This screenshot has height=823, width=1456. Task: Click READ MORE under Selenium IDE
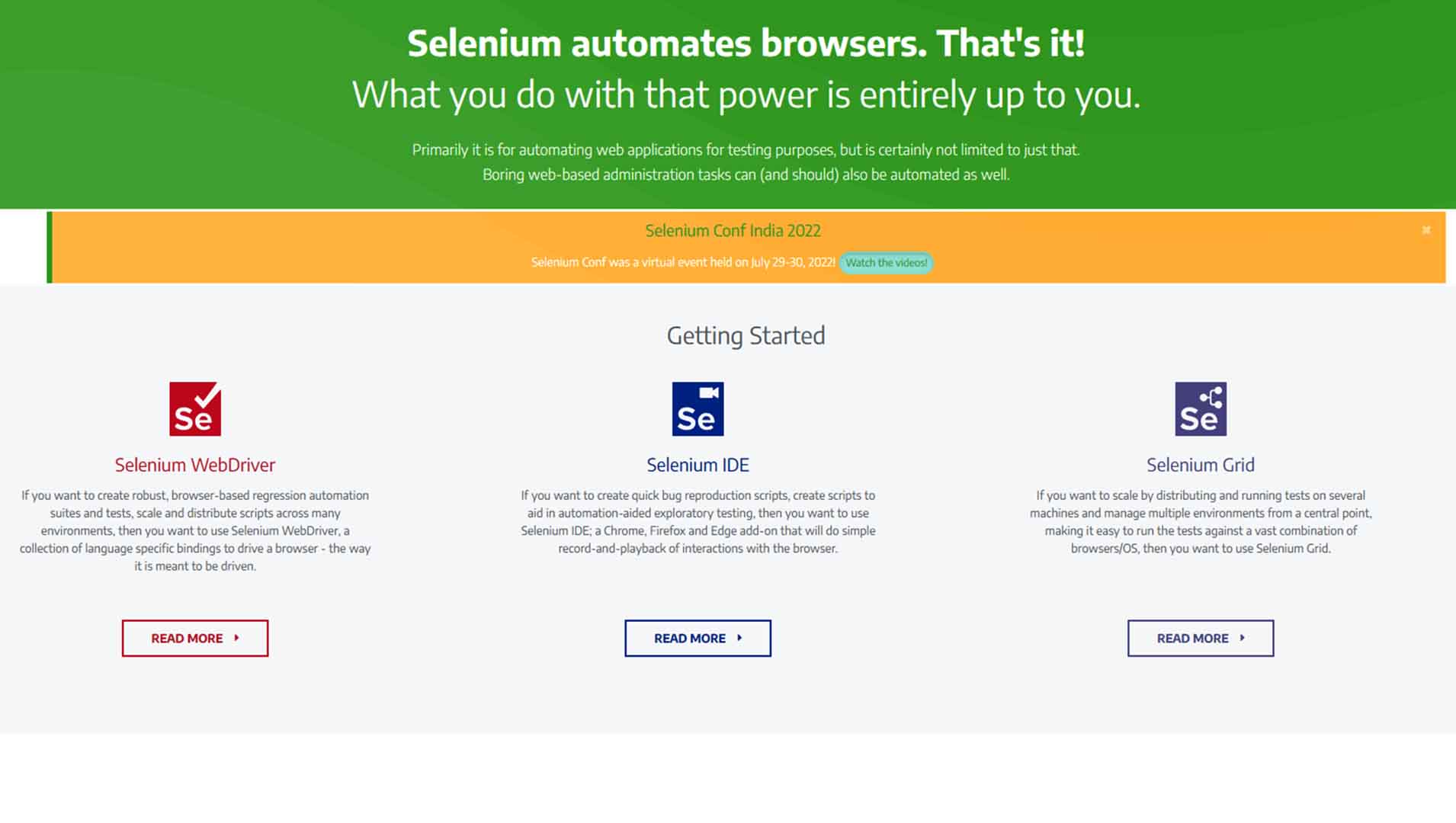[698, 638]
